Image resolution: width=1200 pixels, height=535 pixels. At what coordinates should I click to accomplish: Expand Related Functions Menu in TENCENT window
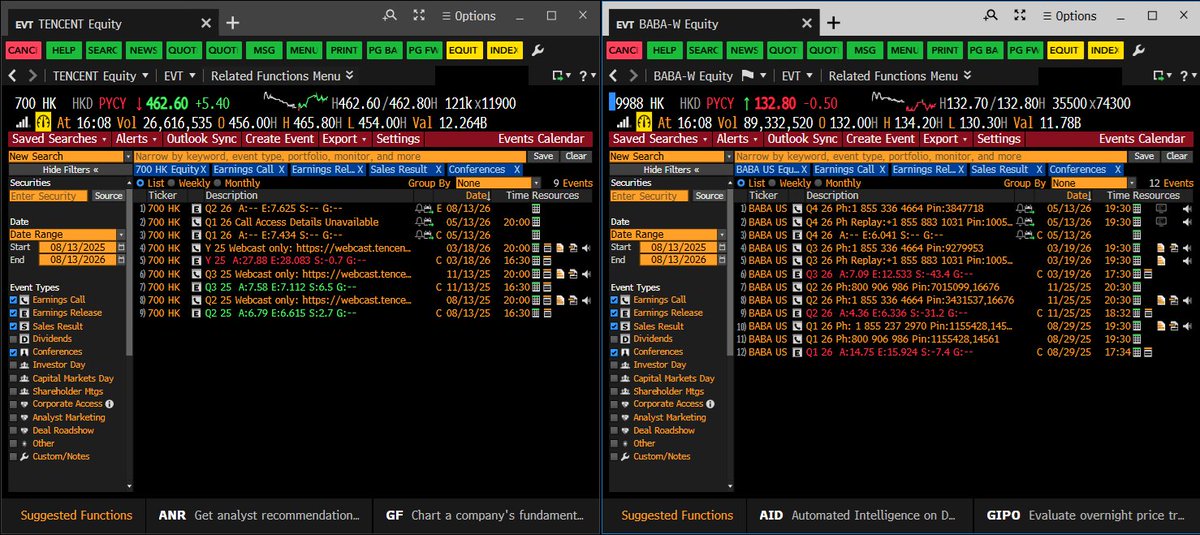tap(283, 76)
